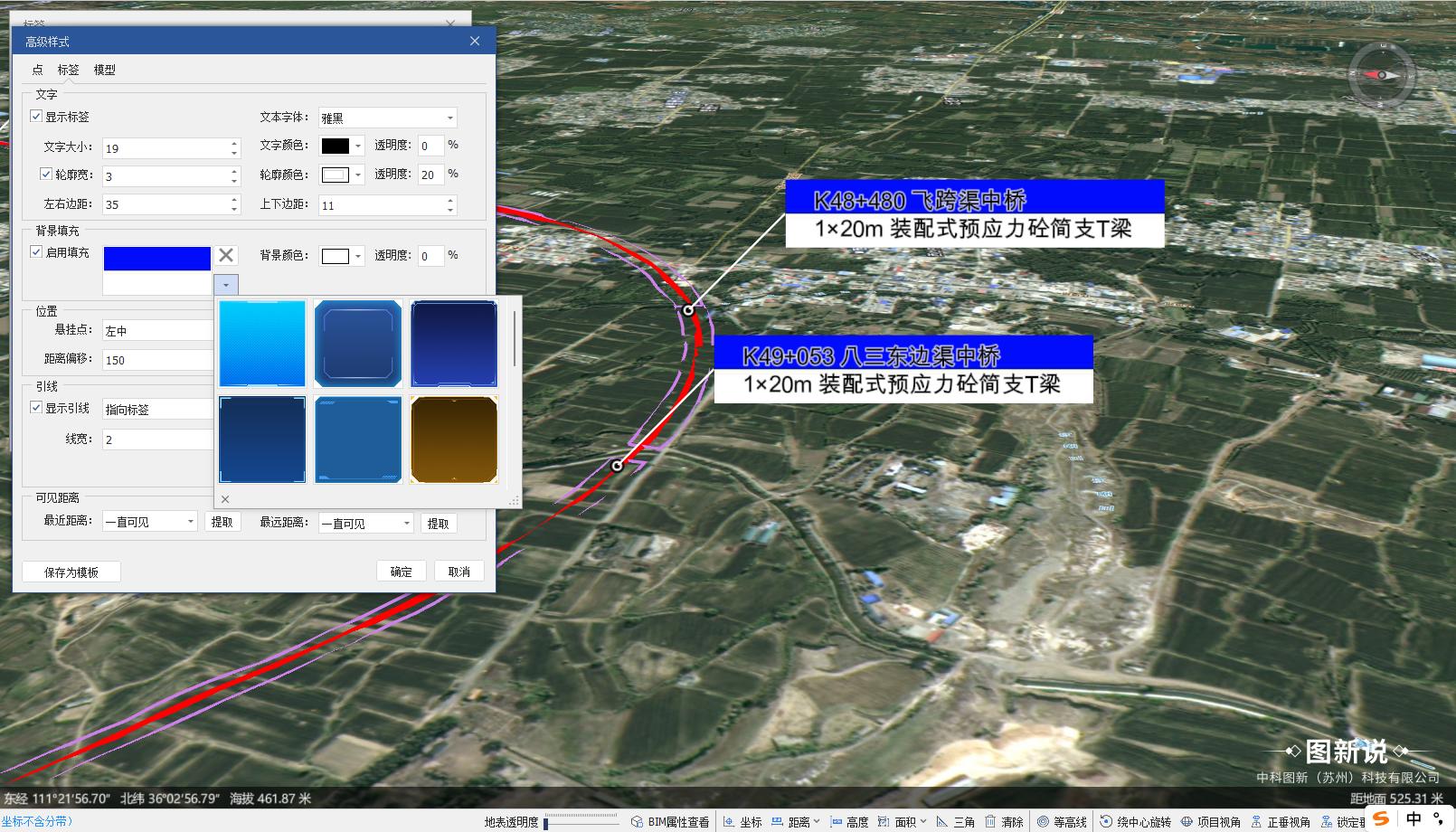
Task: Select the 坐标 coordinate tool
Action: click(742, 822)
